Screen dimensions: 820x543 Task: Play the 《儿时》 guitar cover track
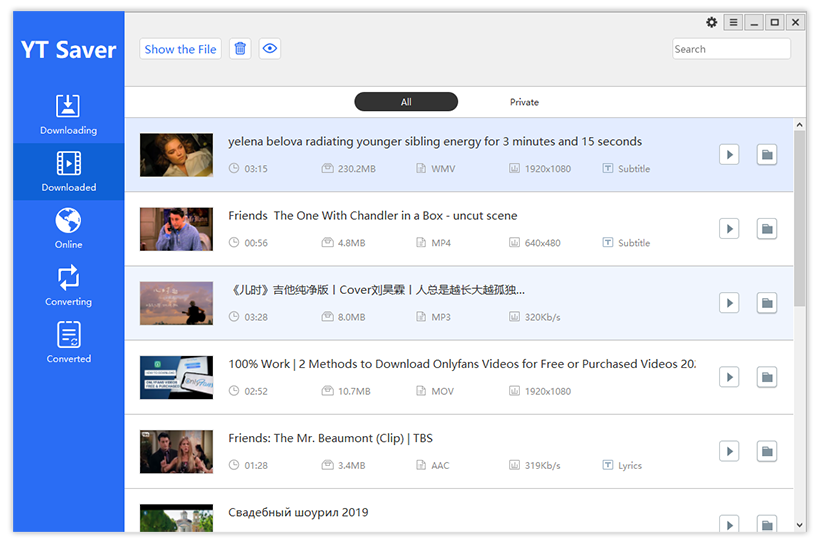pos(729,303)
